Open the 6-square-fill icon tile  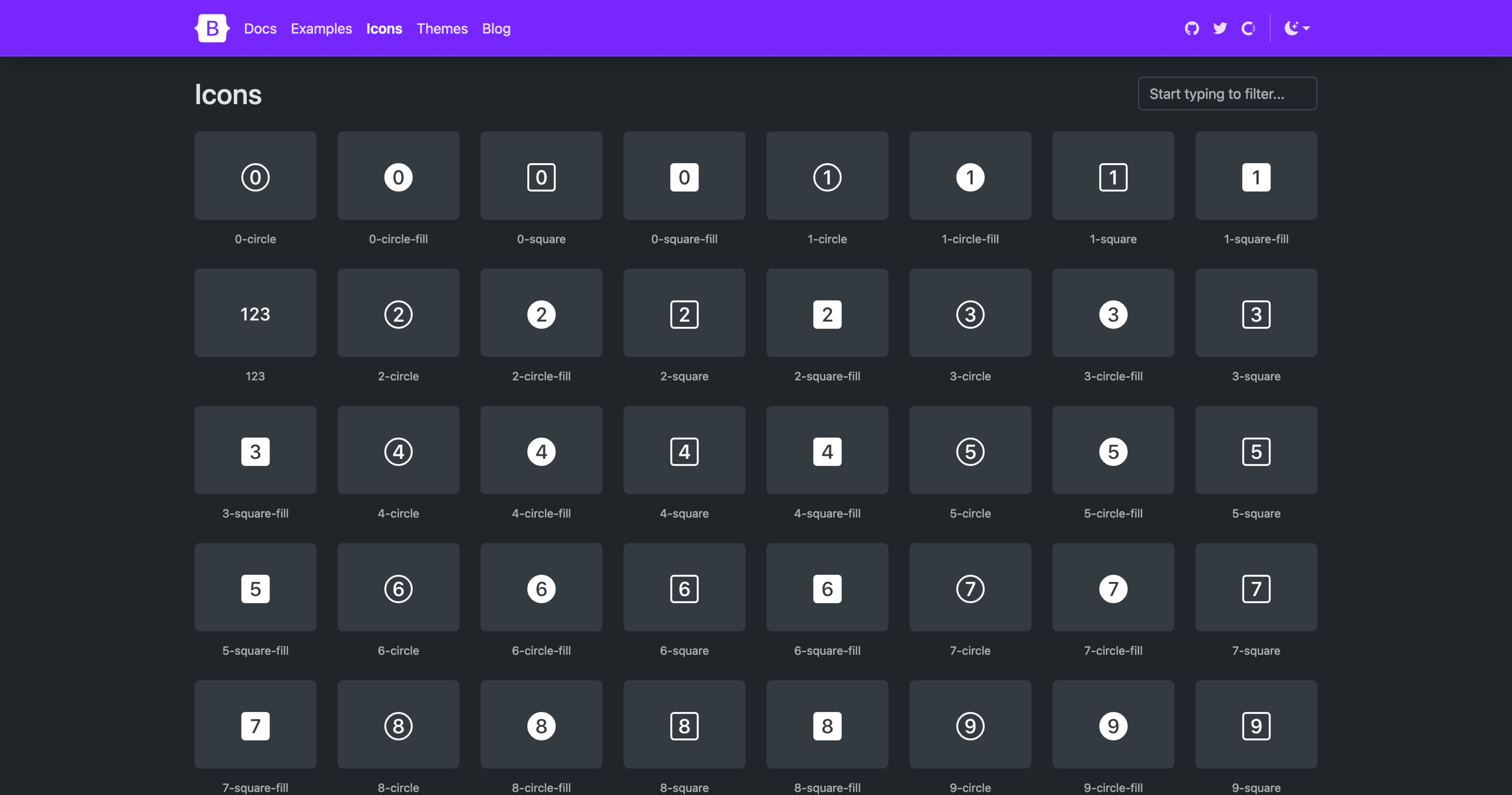coord(828,587)
